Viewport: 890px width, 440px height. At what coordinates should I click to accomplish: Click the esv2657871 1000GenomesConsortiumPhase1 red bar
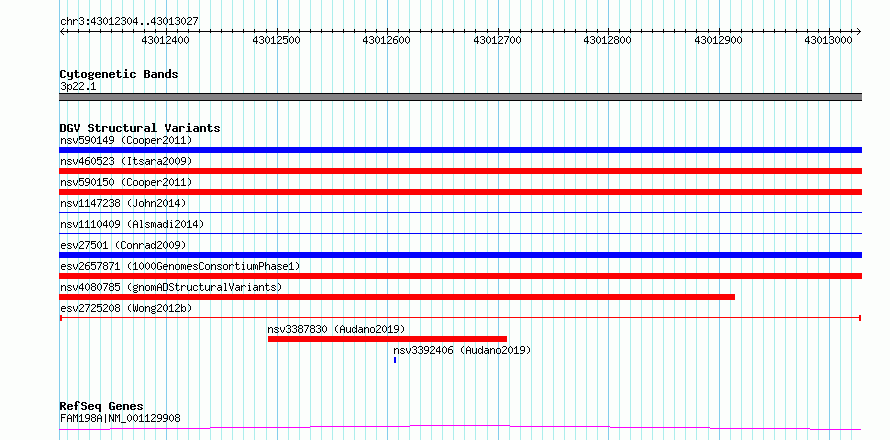point(460,276)
